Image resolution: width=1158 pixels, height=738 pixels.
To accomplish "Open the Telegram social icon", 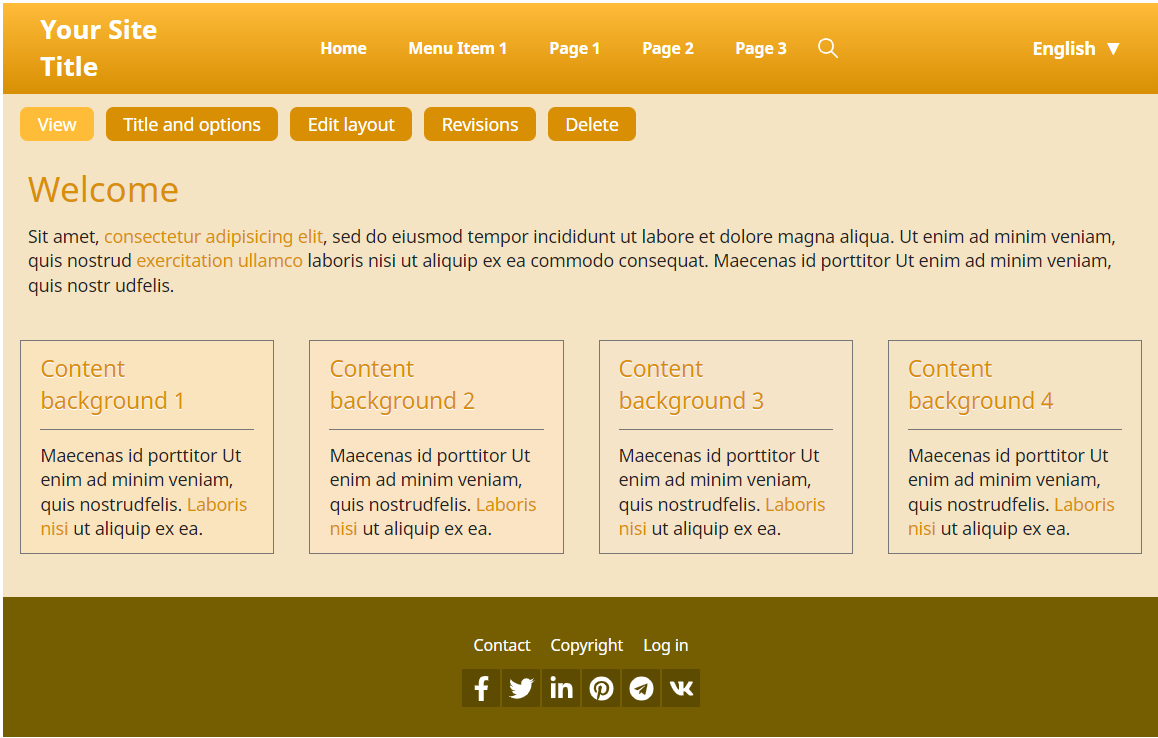I will click(641, 688).
